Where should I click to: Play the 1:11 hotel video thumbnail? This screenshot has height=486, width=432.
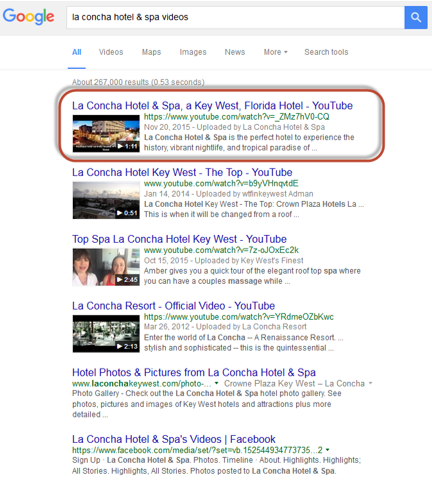tap(106, 133)
